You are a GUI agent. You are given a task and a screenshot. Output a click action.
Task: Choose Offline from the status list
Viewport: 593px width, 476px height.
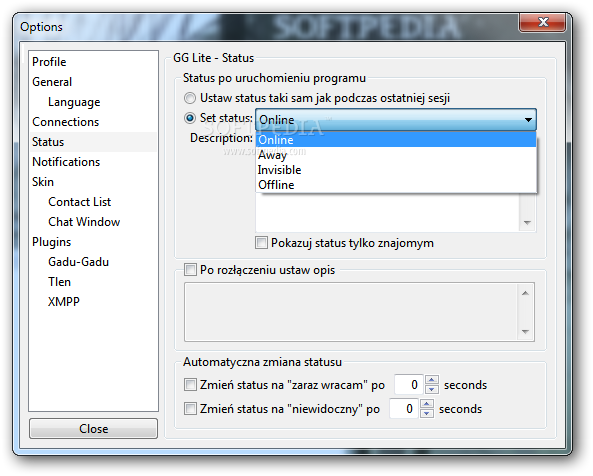point(396,185)
